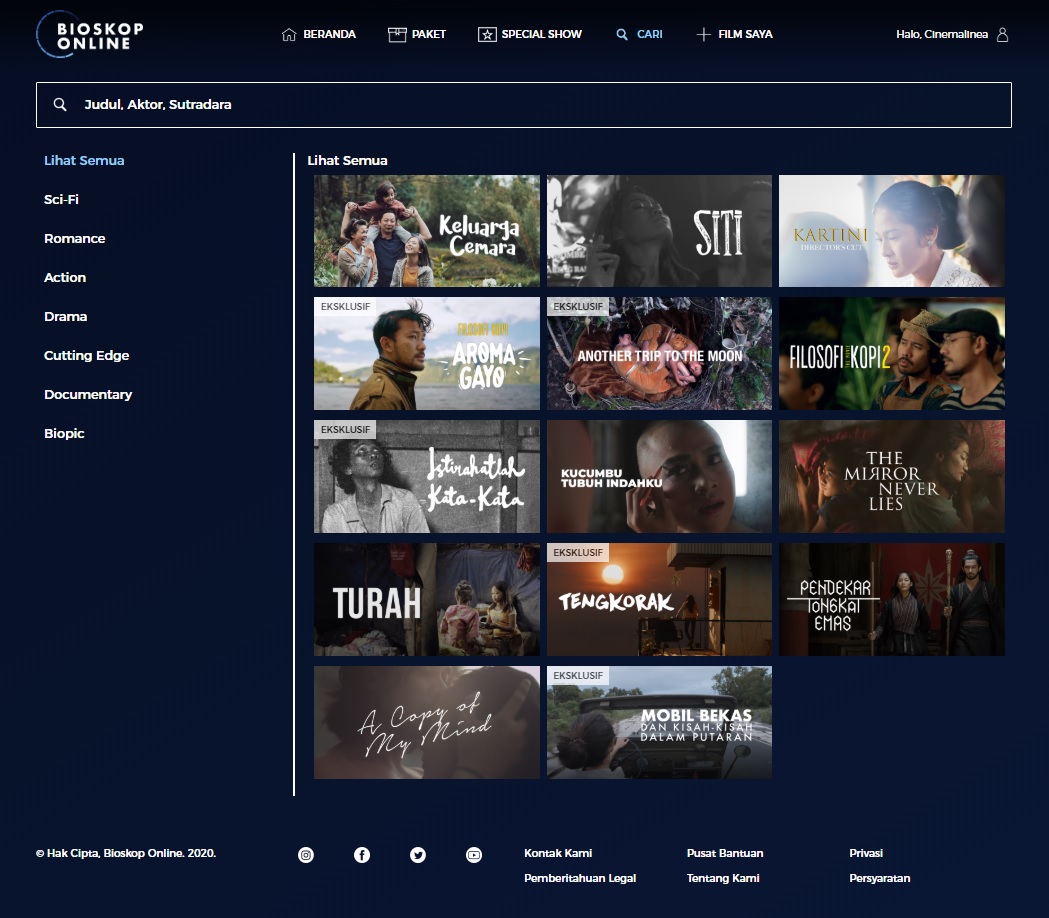Open the Tentang Kami link

(x=723, y=878)
